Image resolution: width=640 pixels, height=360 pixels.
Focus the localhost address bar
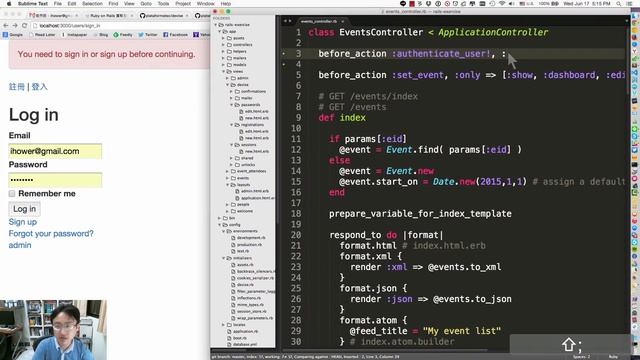(x=120, y=25)
